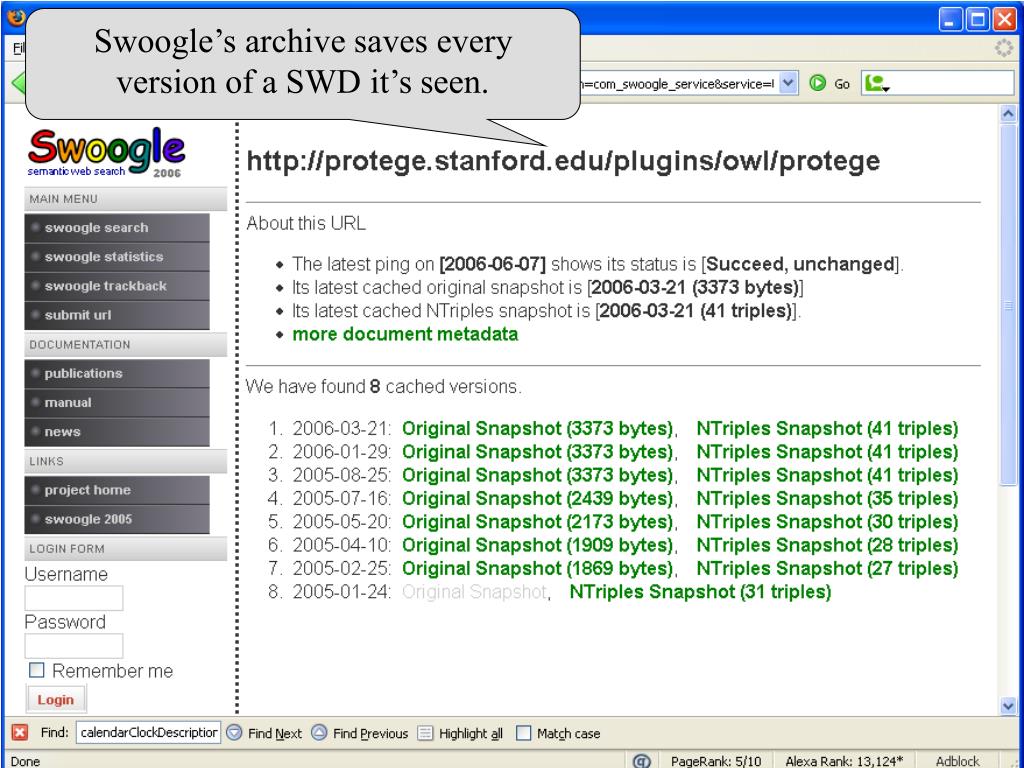Click the Username input field
1024x768 pixels.
[x=74, y=598]
